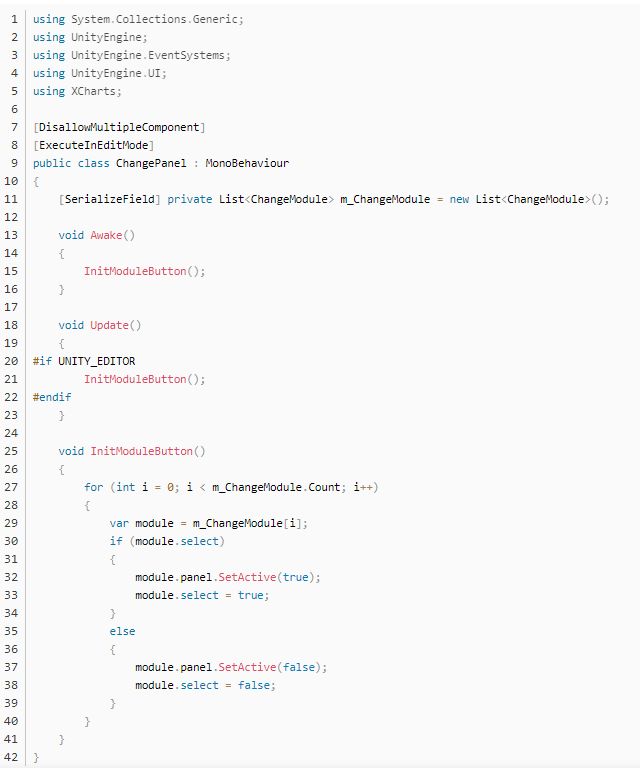Click the MonoBehaviour base class
Viewport: 640px width, 769px height.
(246, 163)
